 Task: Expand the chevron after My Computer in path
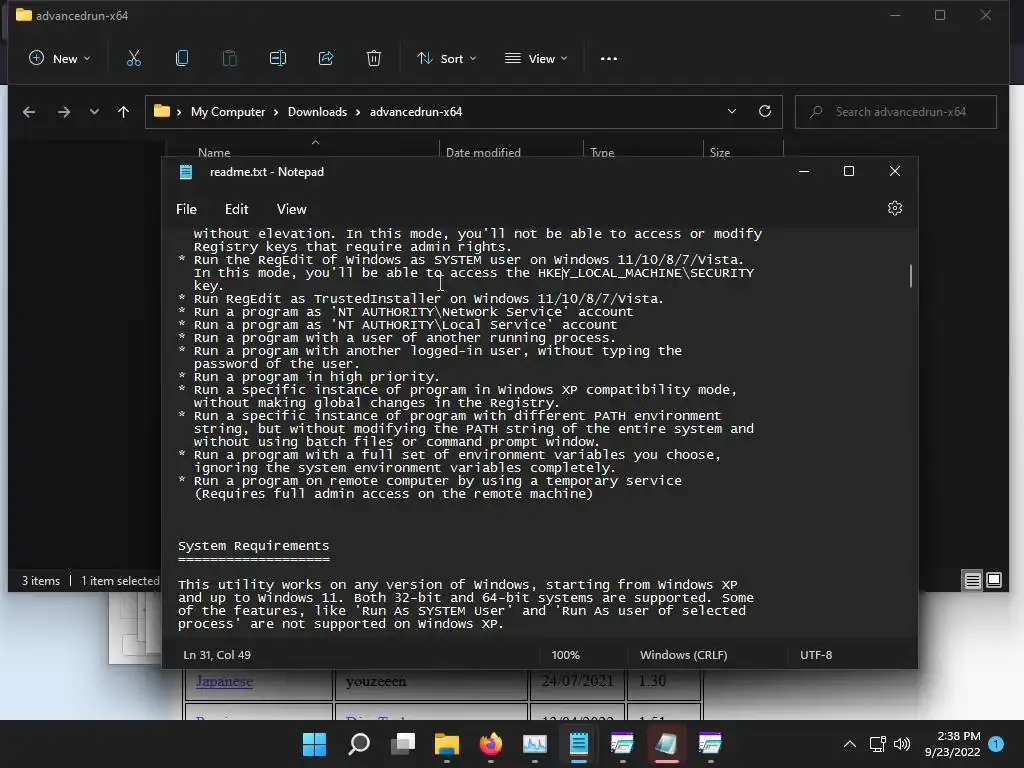click(x=276, y=112)
